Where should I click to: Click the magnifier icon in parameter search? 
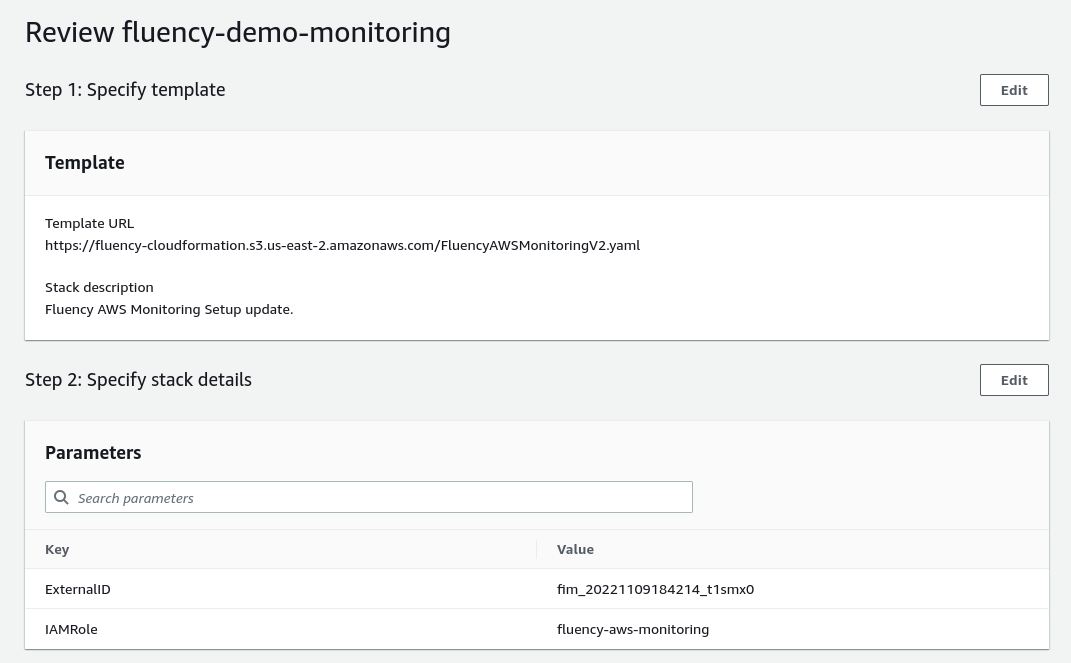click(61, 498)
